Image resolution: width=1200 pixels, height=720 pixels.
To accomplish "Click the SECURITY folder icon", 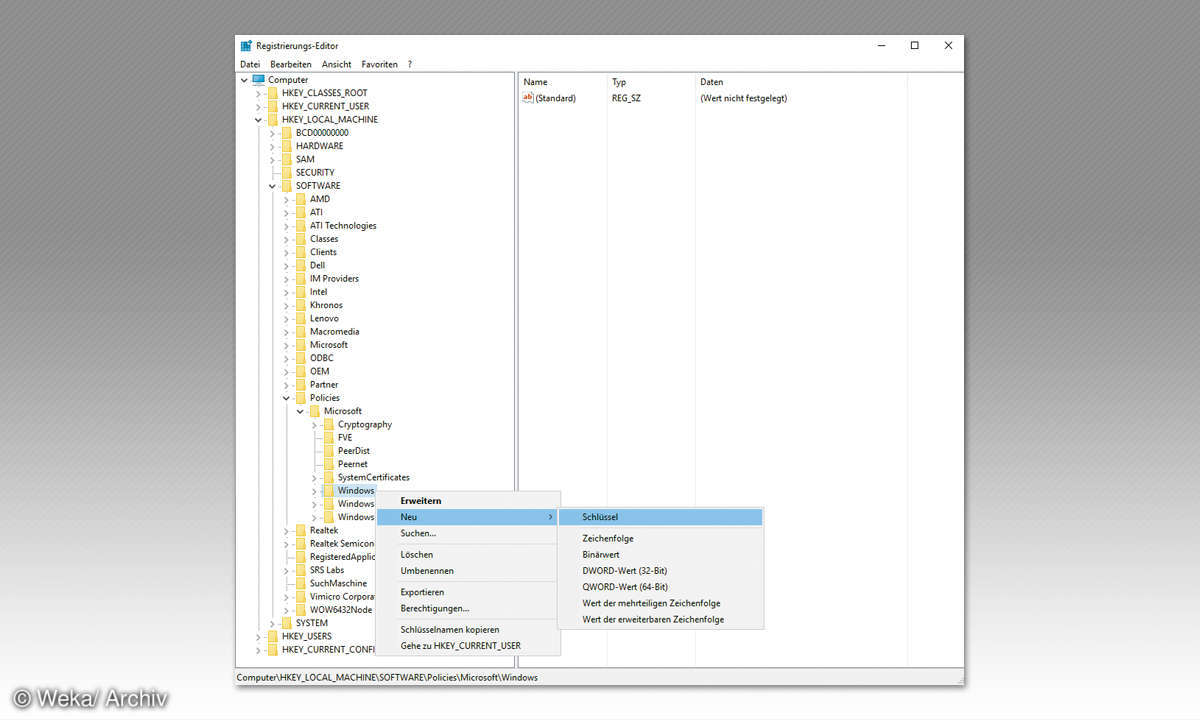I will pyautogui.click(x=286, y=172).
